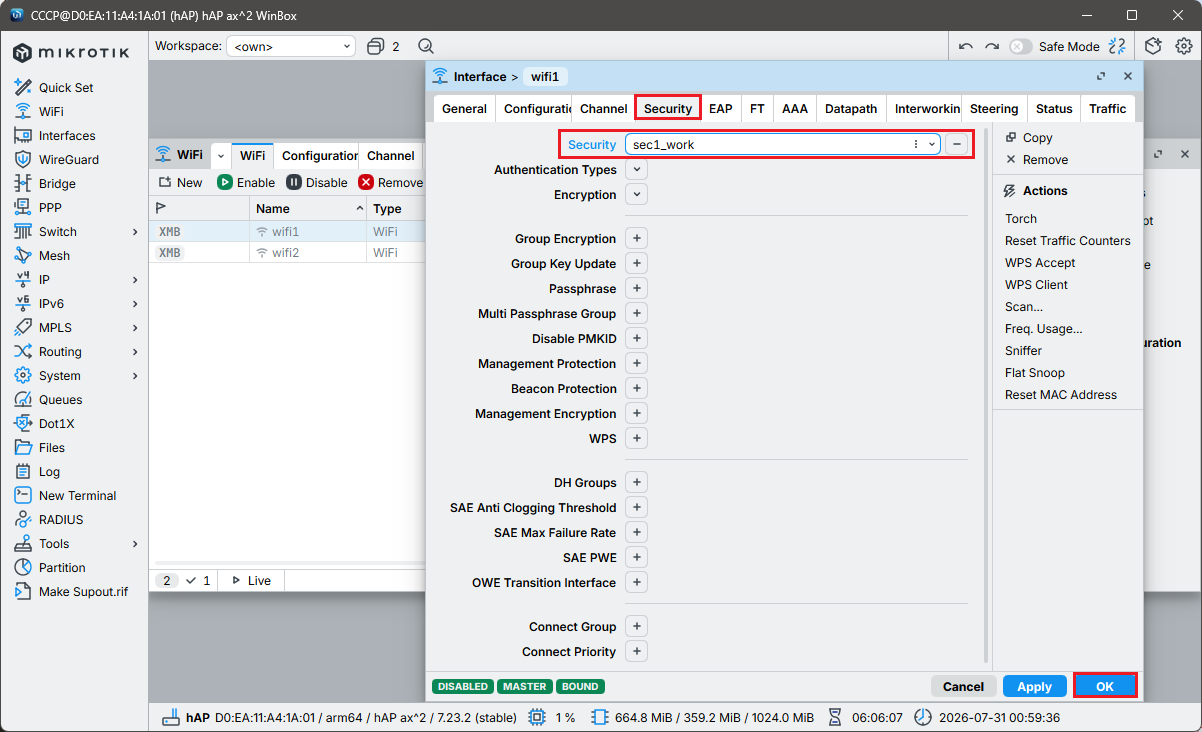
Task: Click the redo arrow in toolbar
Action: [x=991, y=46]
